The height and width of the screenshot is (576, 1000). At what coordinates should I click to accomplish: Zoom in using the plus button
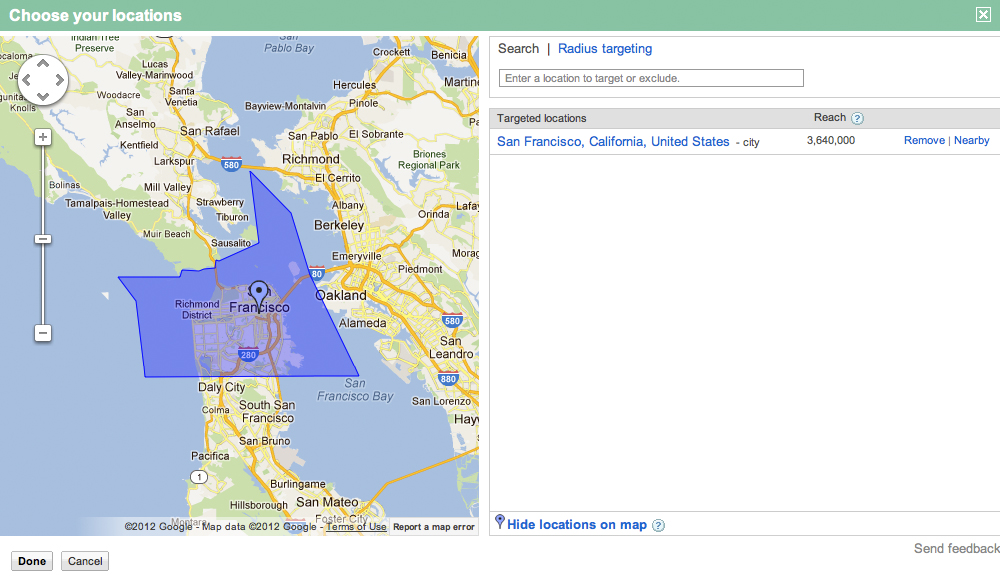coord(42,135)
